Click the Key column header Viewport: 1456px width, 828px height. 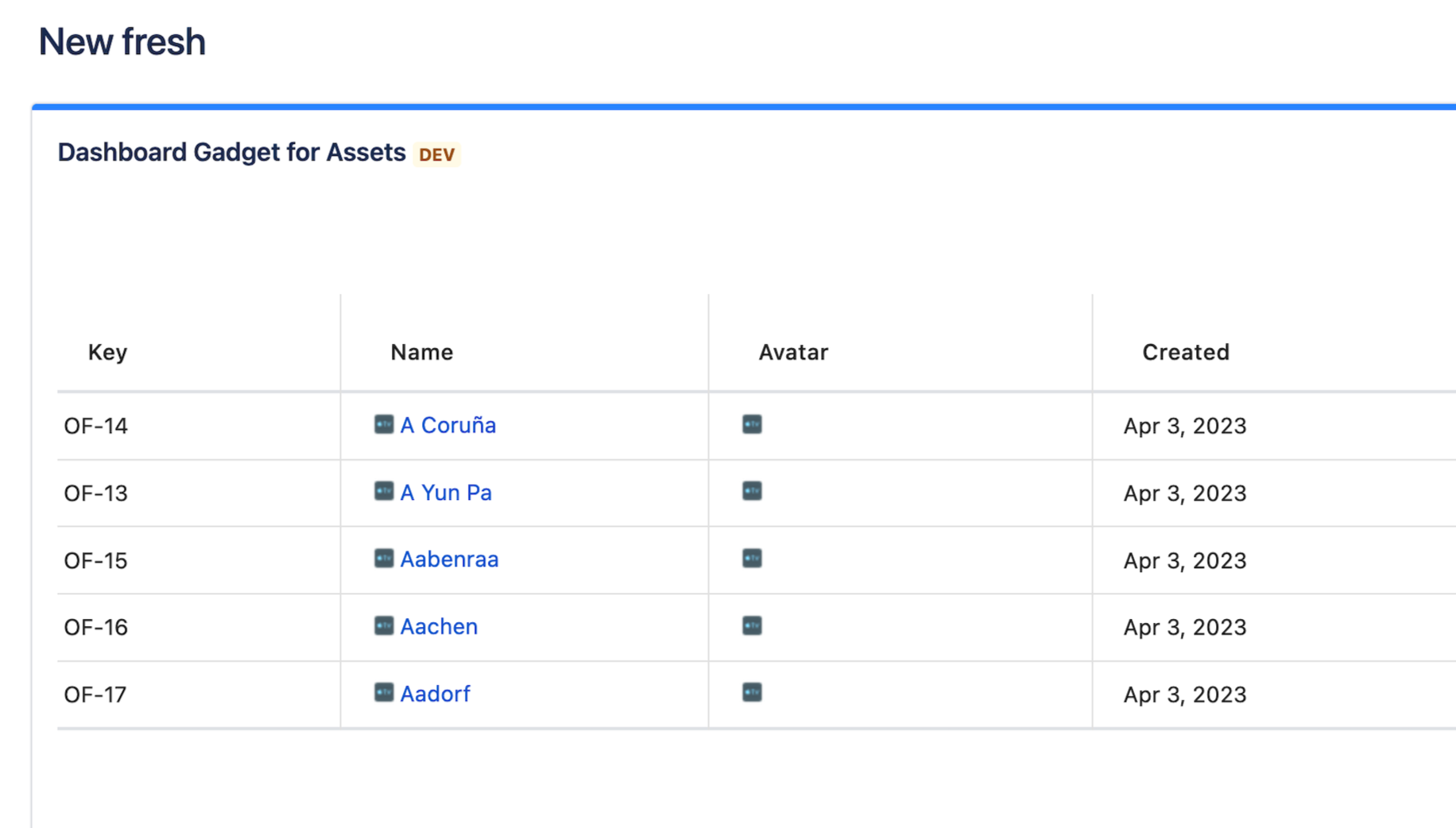tap(107, 352)
